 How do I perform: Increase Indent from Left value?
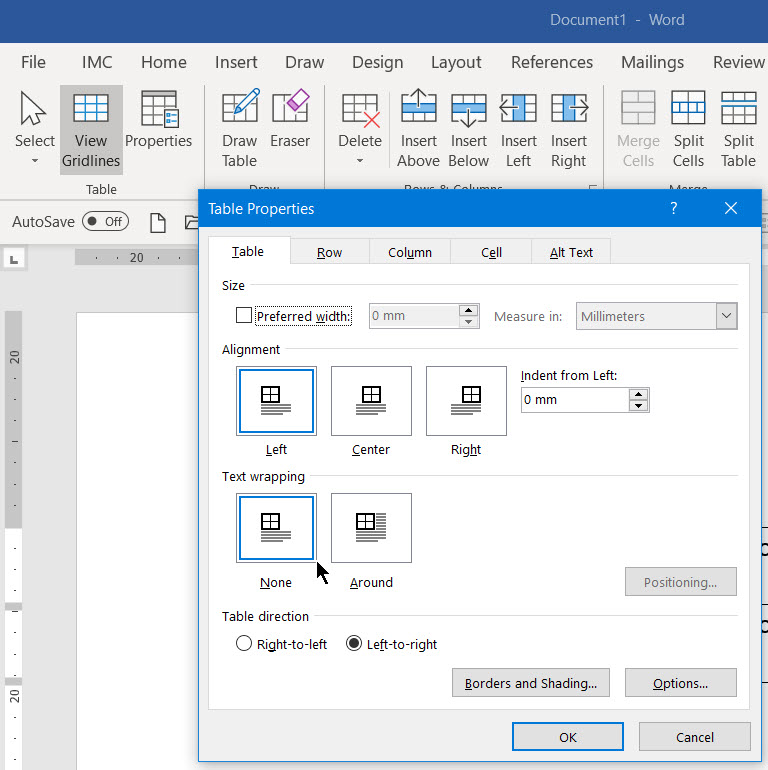coord(638,394)
